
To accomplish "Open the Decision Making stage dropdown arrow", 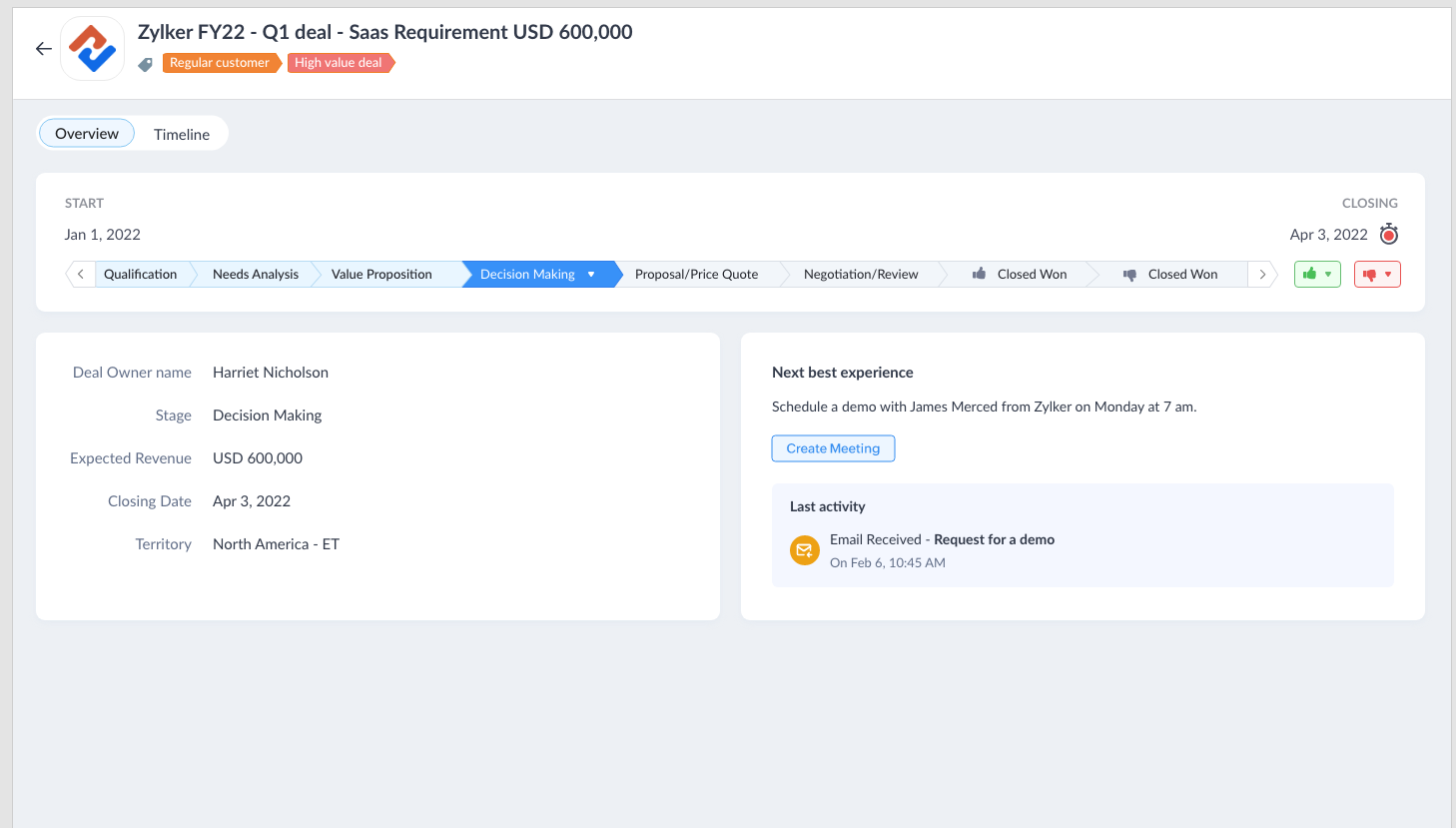I will pyautogui.click(x=591, y=275).
